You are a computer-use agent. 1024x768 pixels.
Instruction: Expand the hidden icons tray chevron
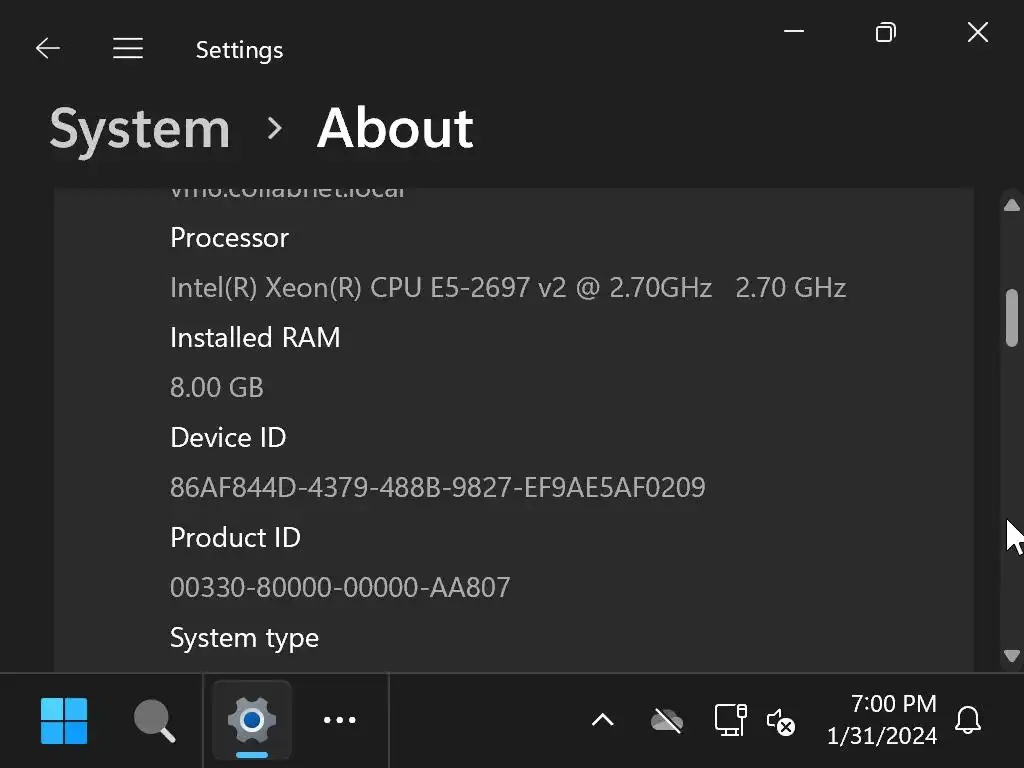tap(602, 720)
